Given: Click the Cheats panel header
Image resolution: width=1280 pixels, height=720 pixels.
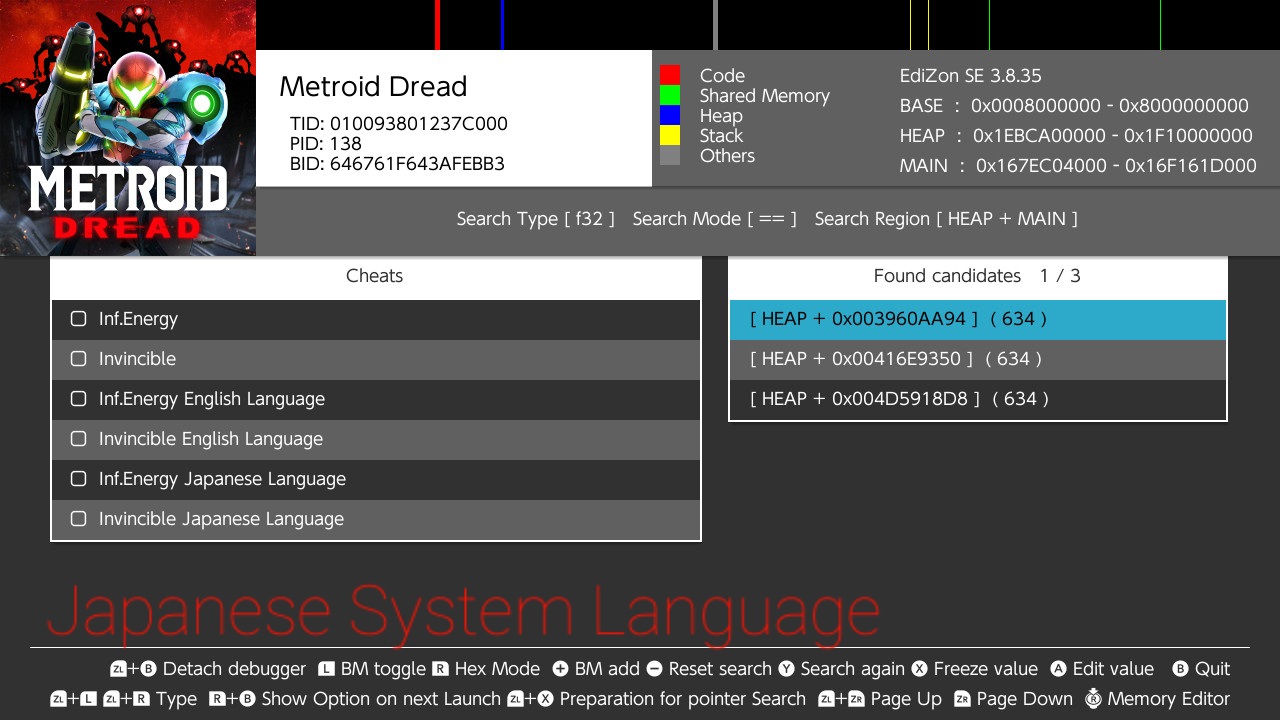Looking at the screenshot, I should (x=375, y=276).
